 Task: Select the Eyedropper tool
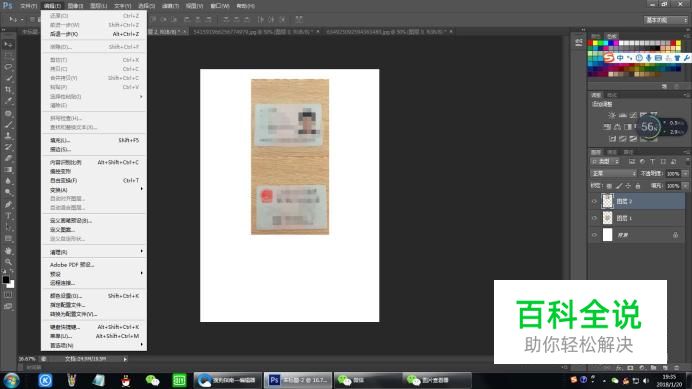(x=8, y=101)
